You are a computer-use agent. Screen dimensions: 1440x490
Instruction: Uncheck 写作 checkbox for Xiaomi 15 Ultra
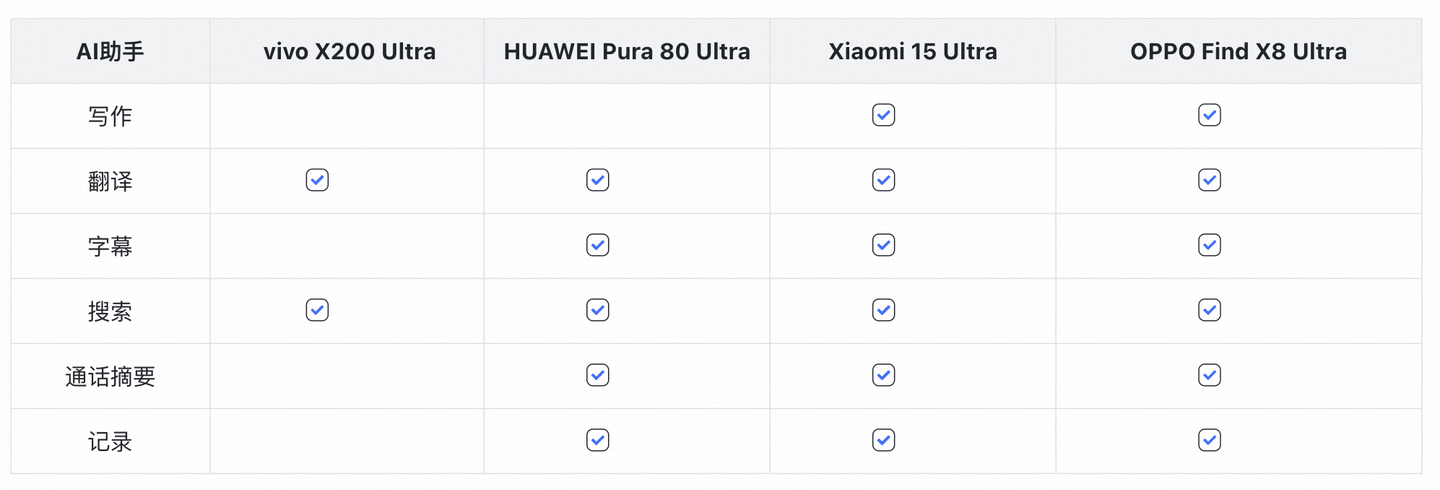coord(883,115)
